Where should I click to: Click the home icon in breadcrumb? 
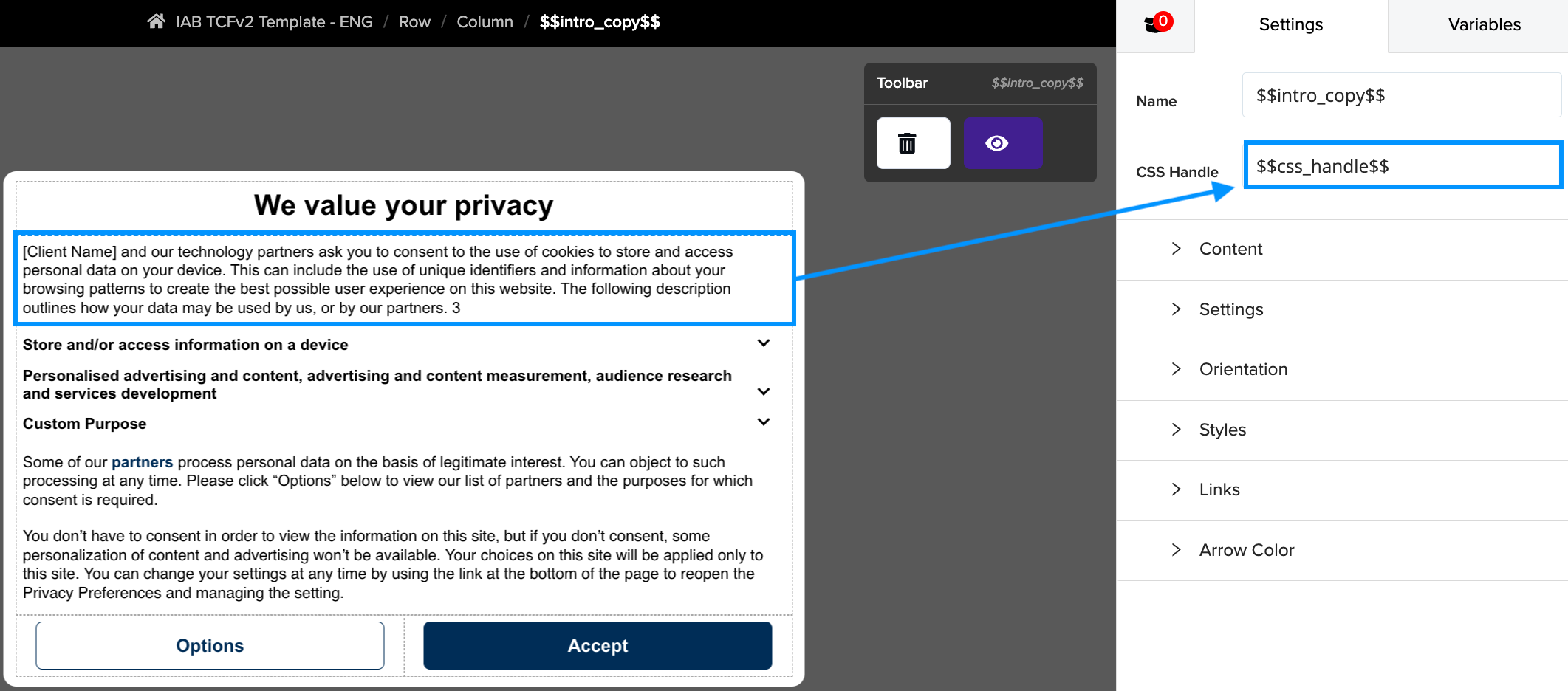156,21
